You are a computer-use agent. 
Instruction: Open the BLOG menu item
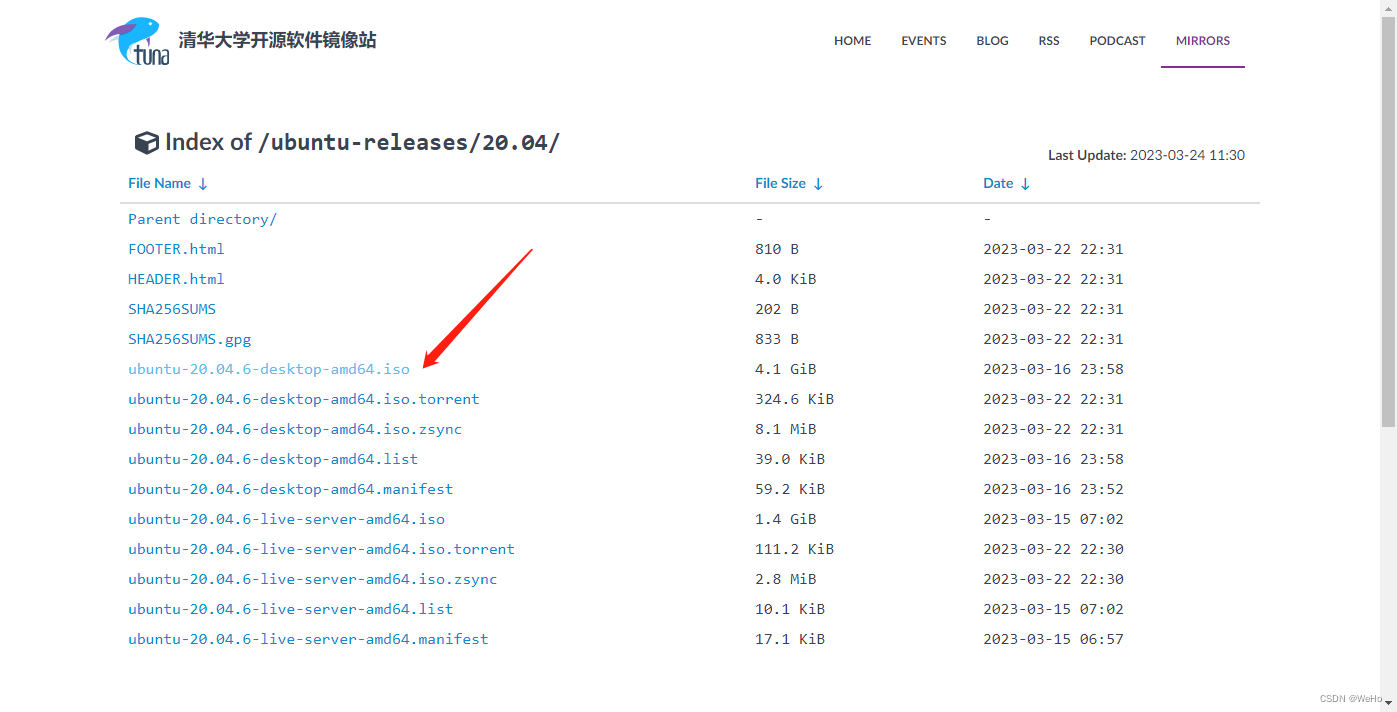click(993, 41)
